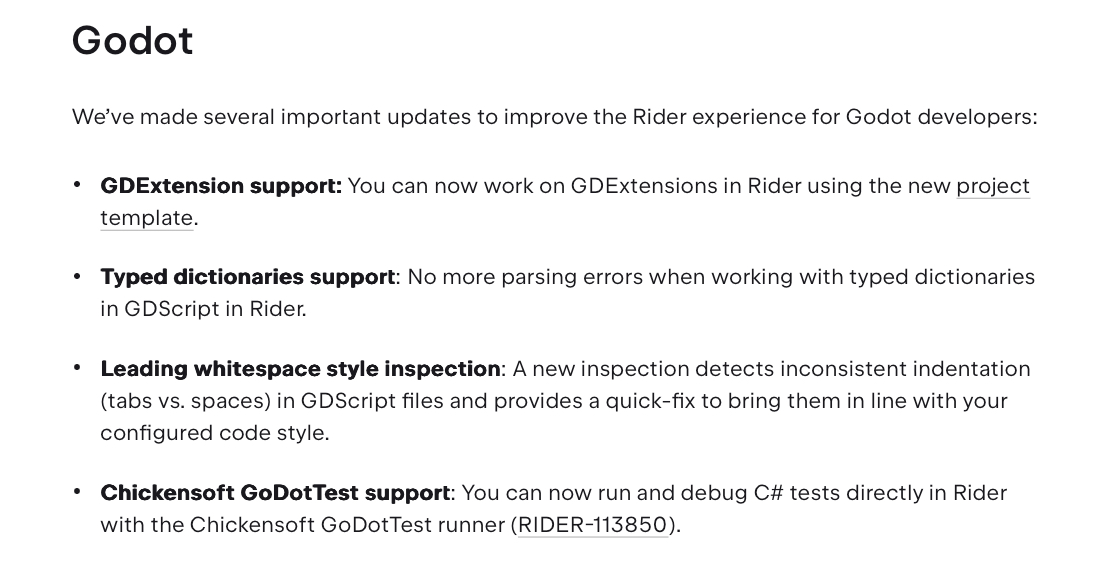Click the bullet before "Leading whitespace style inspection"
Image resolution: width=1096 pixels, height=564 pixels.
(78, 368)
